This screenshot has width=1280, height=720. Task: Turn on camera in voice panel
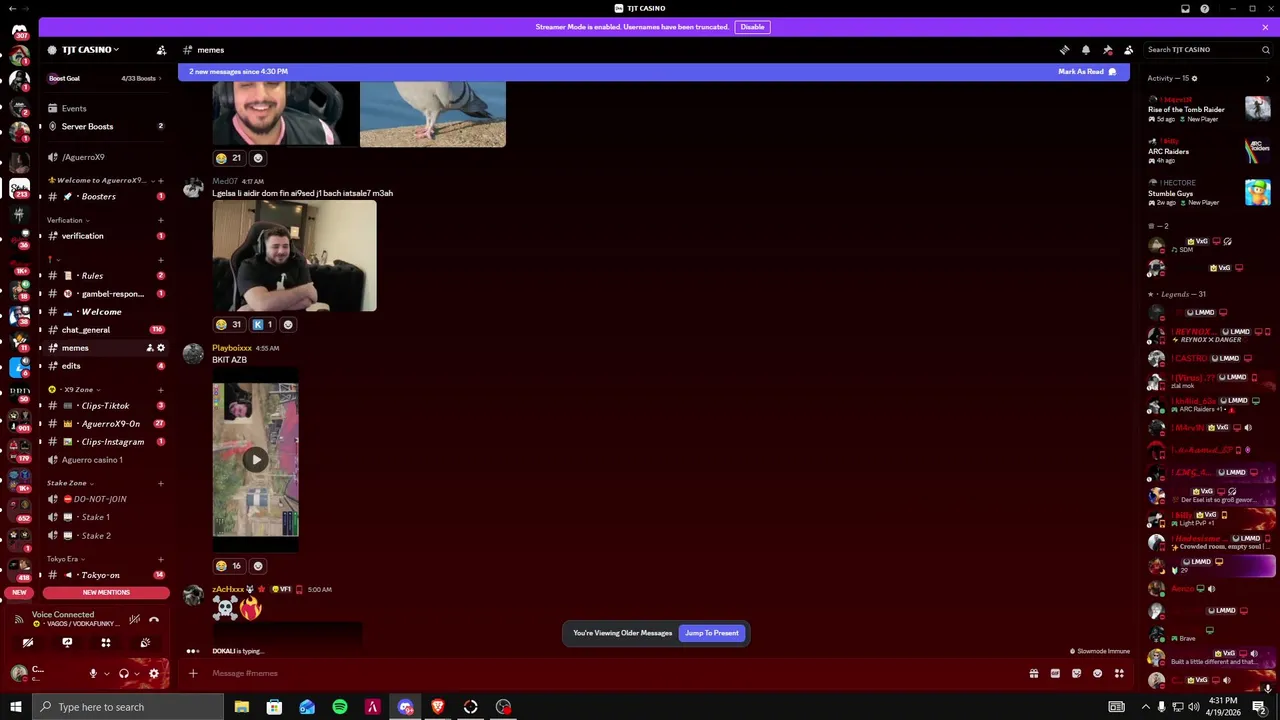(28, 643)
